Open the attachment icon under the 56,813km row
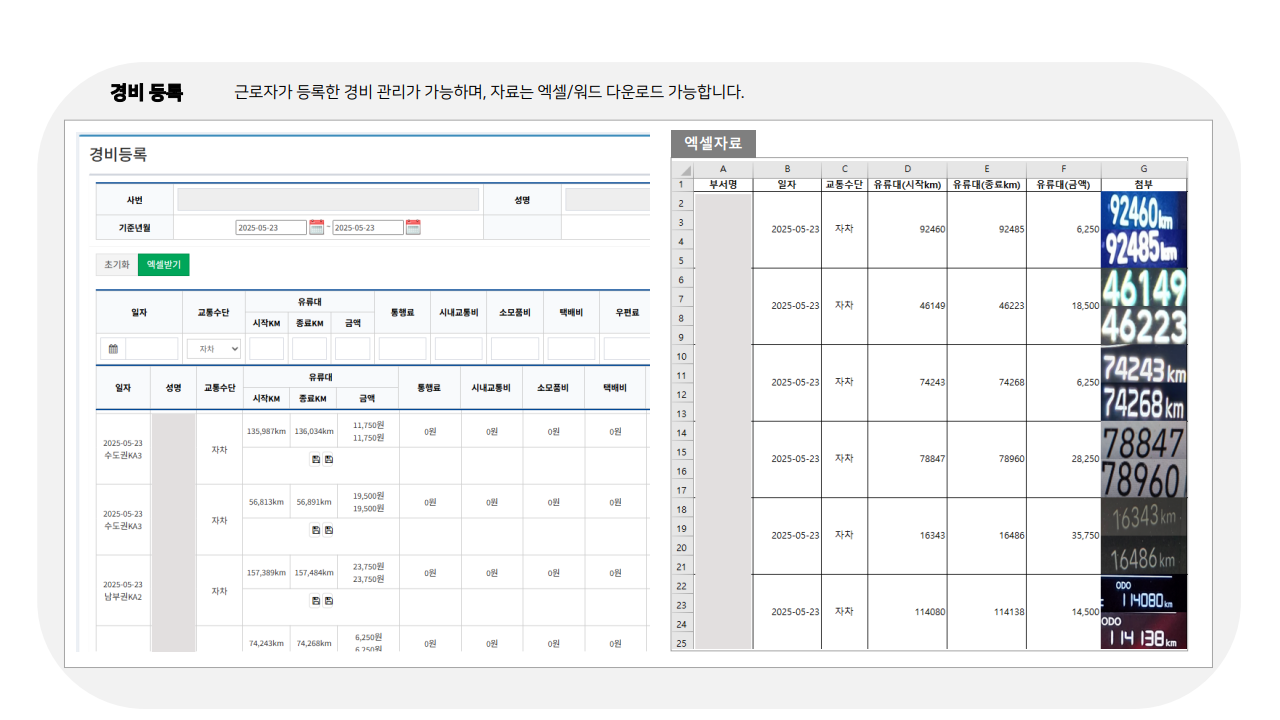 (x=314, y=528)
